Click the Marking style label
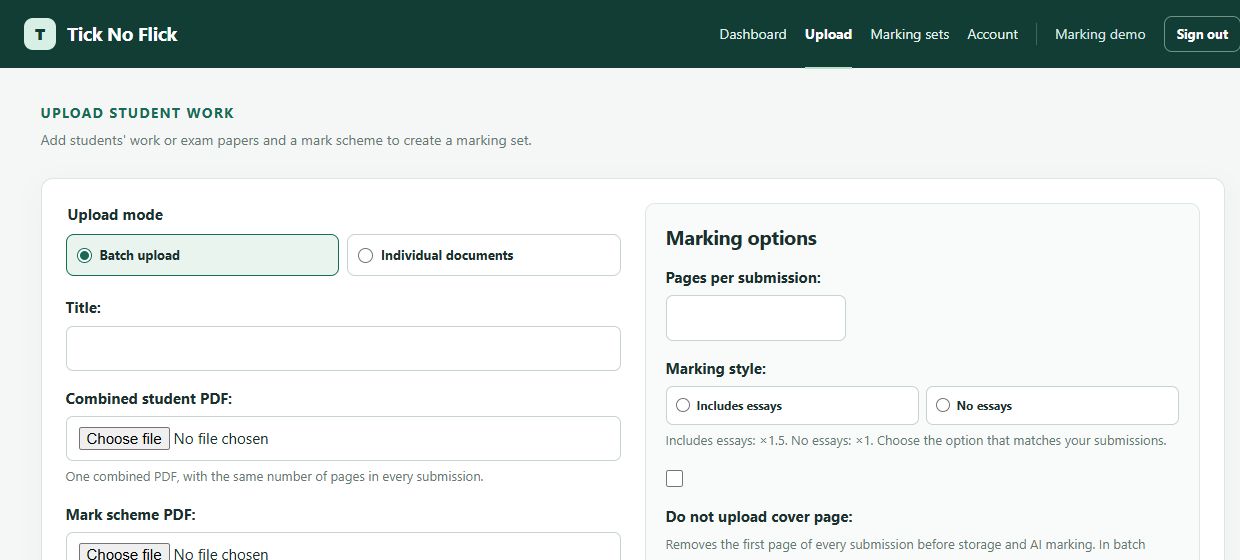Image resolution: width=1240 pixels, height=560 pixels. point(716,368)
